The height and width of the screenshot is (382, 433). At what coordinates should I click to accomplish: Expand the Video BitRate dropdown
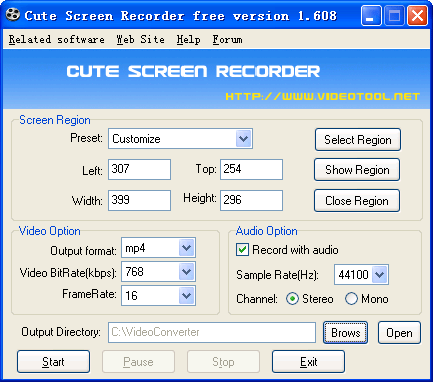click(x=186, y=272)
